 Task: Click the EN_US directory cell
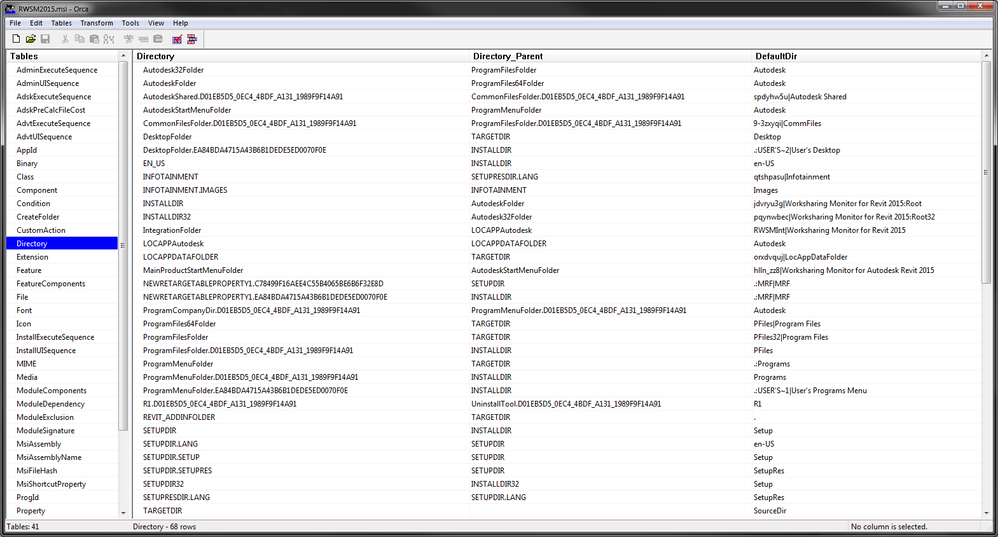(x=153, y=164)
